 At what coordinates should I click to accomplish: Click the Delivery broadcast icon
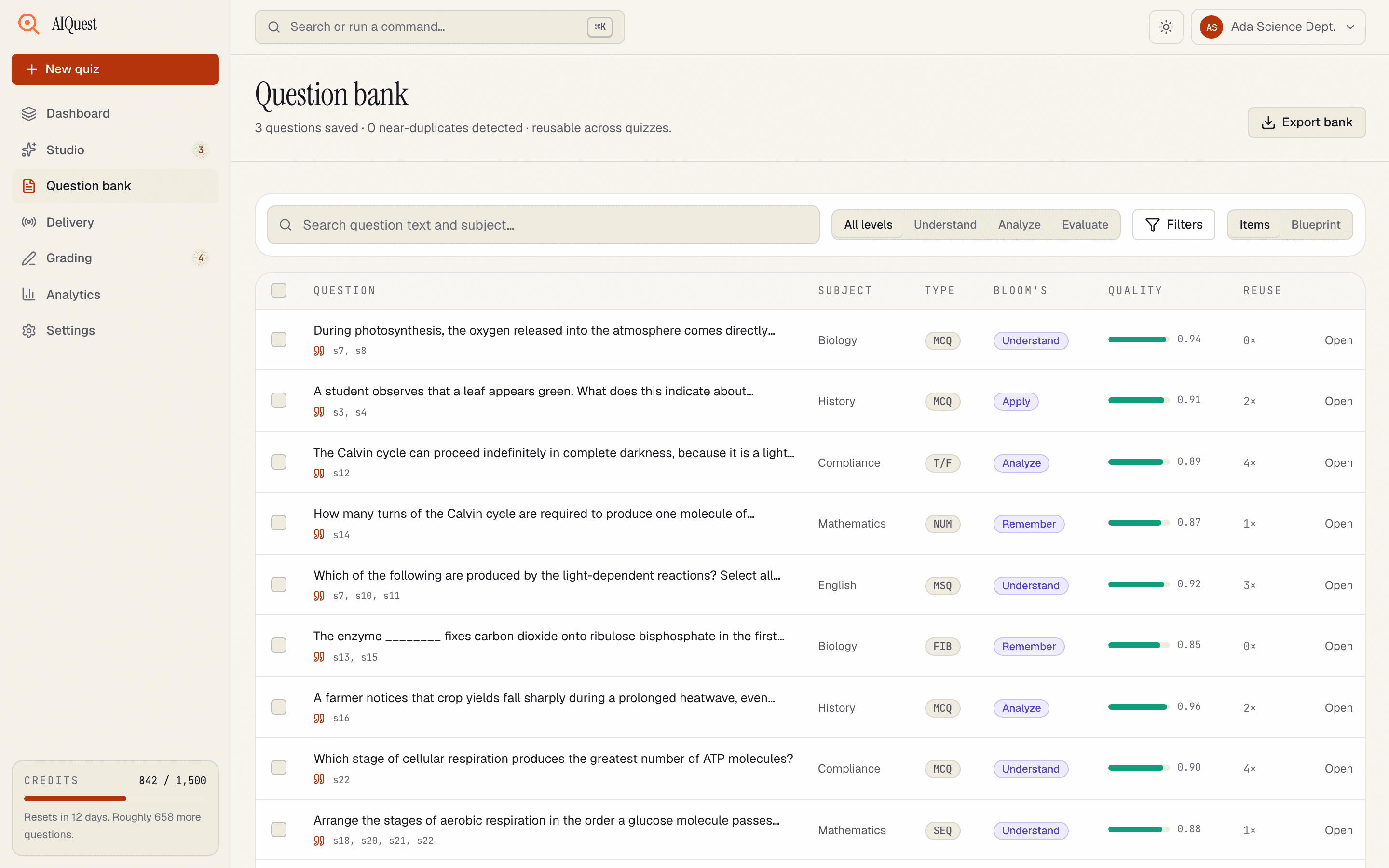[29, 222]
